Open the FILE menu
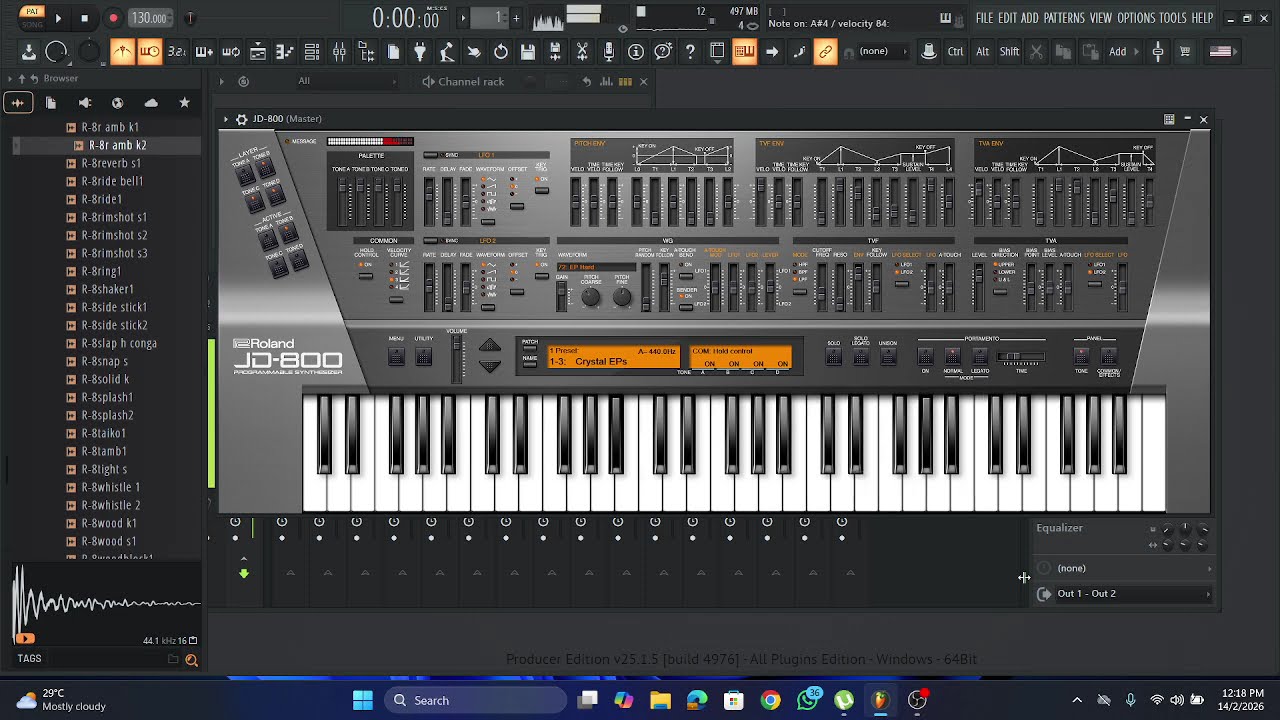The image size is (1280, 720). click(x=984, y=18)
